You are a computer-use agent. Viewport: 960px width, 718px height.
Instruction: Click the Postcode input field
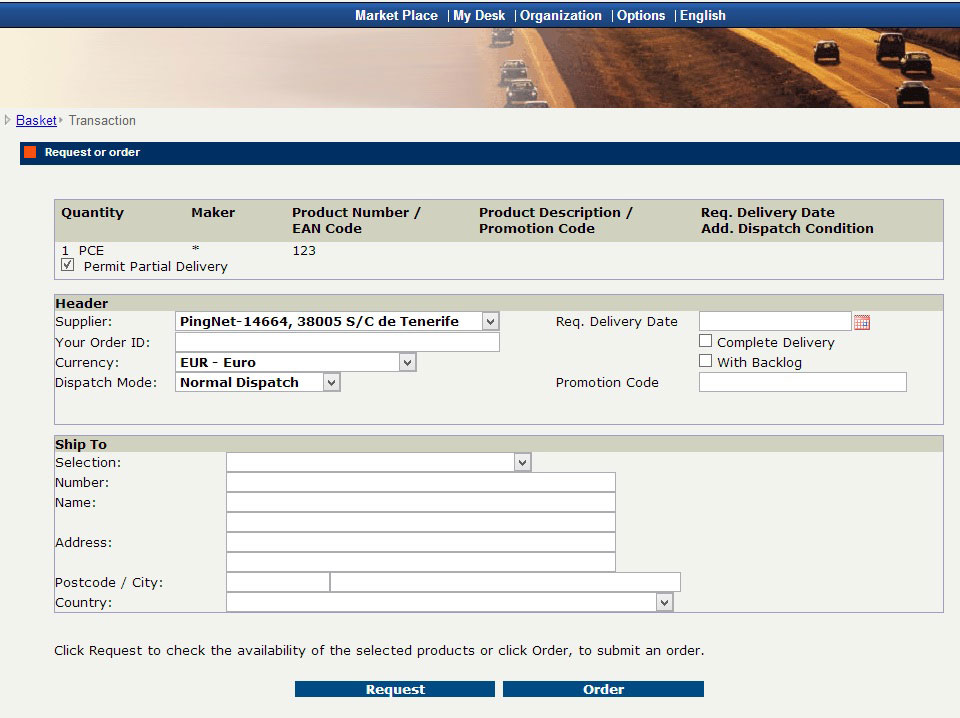point(278,582)
